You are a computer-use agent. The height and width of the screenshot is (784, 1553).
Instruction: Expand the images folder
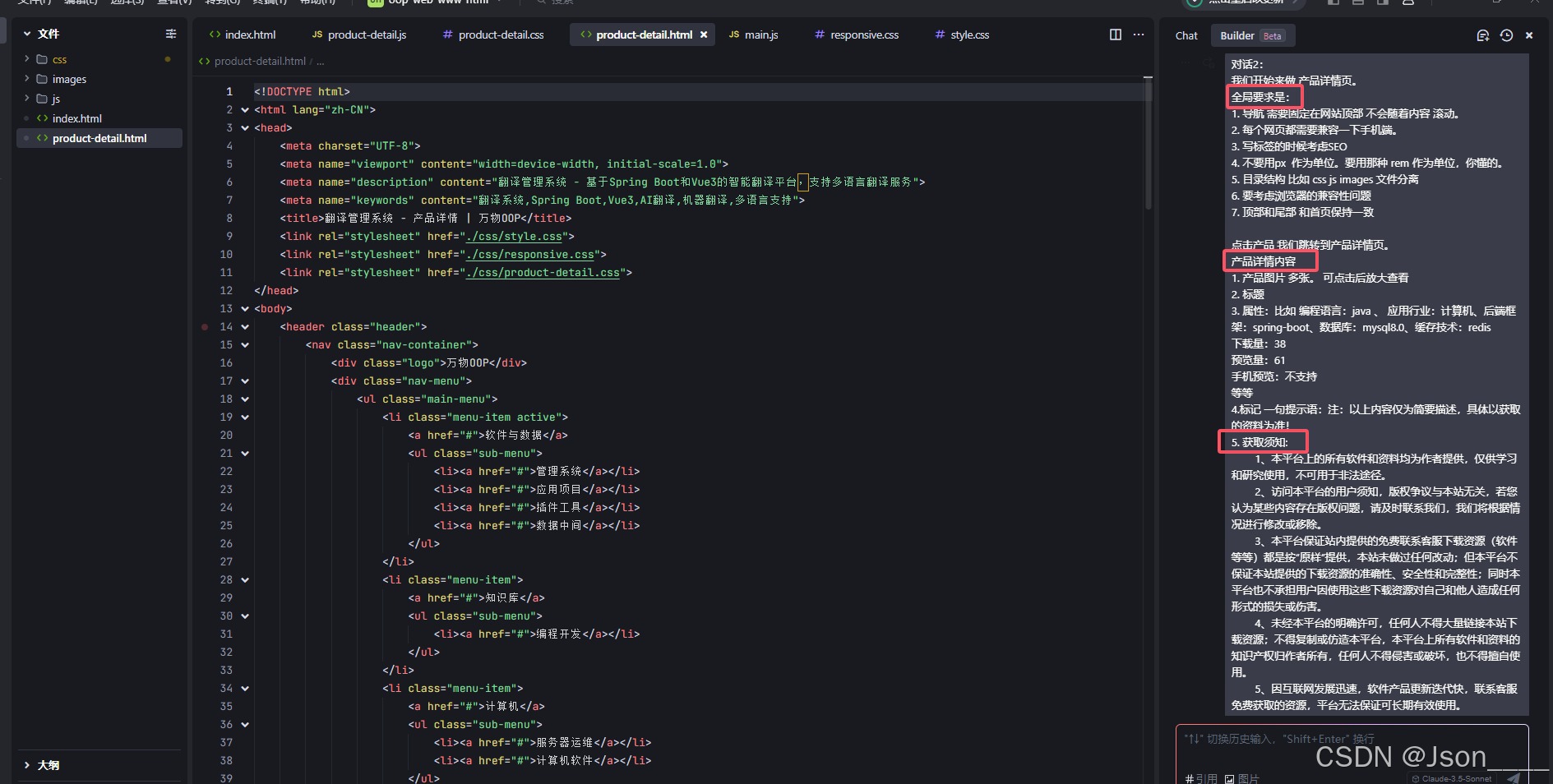[27, 79]
